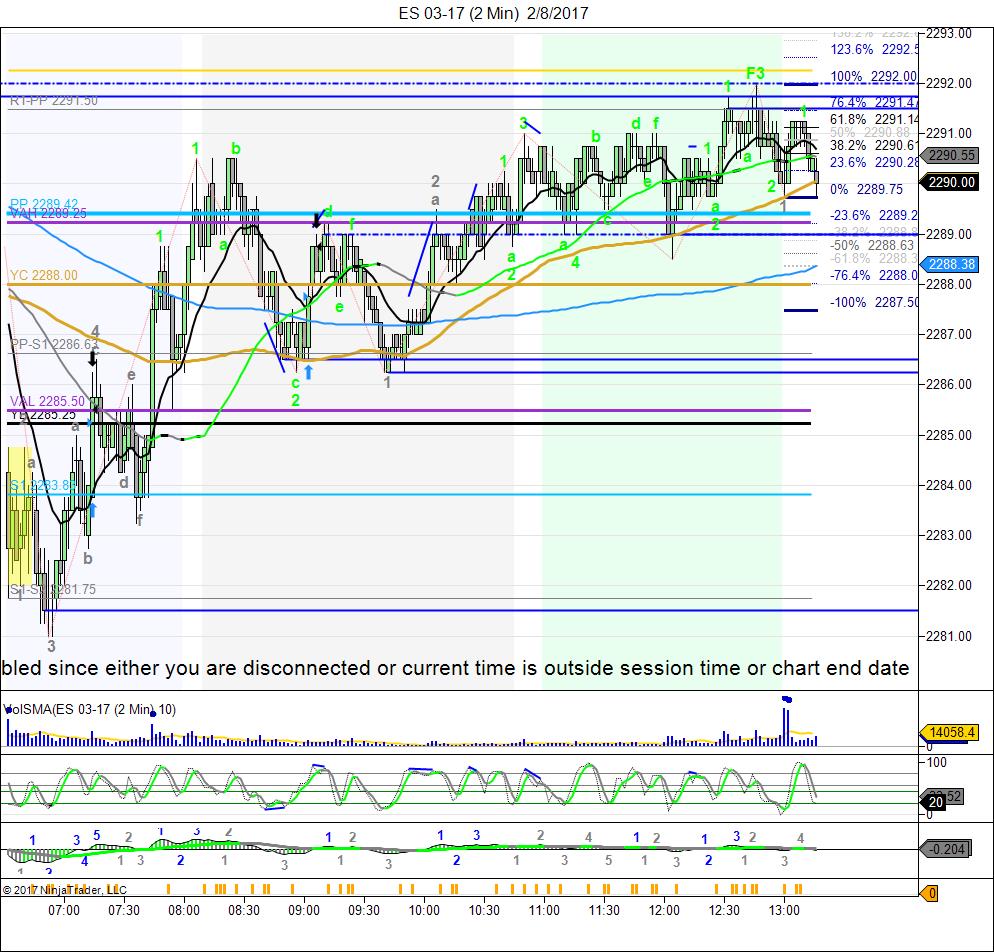994x952 pixels.
Task: Select the 23.6% 2290.28 Fibonacci label
Action: click(874, 162)
